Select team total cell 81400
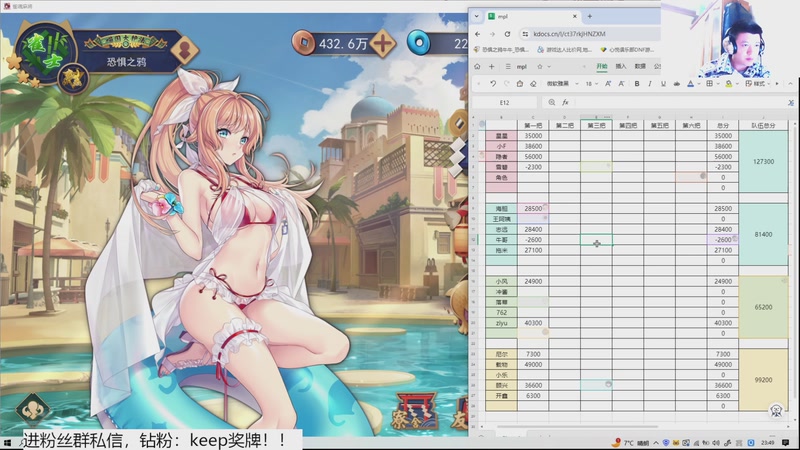 coord(763,235)
